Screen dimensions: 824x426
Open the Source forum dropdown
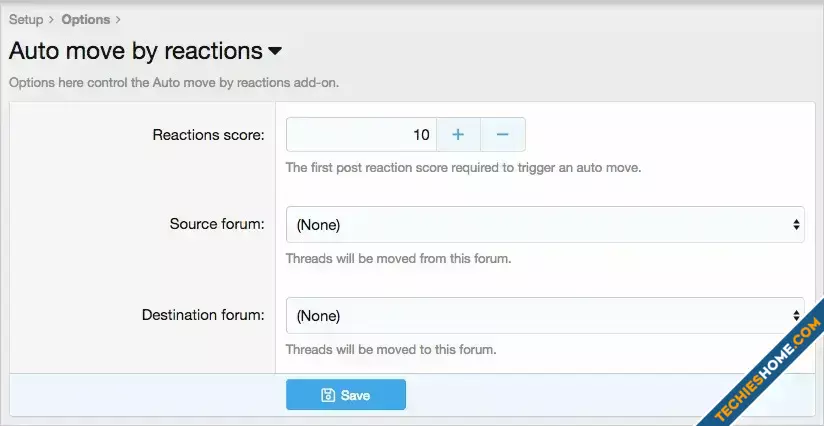pos(544,225)
